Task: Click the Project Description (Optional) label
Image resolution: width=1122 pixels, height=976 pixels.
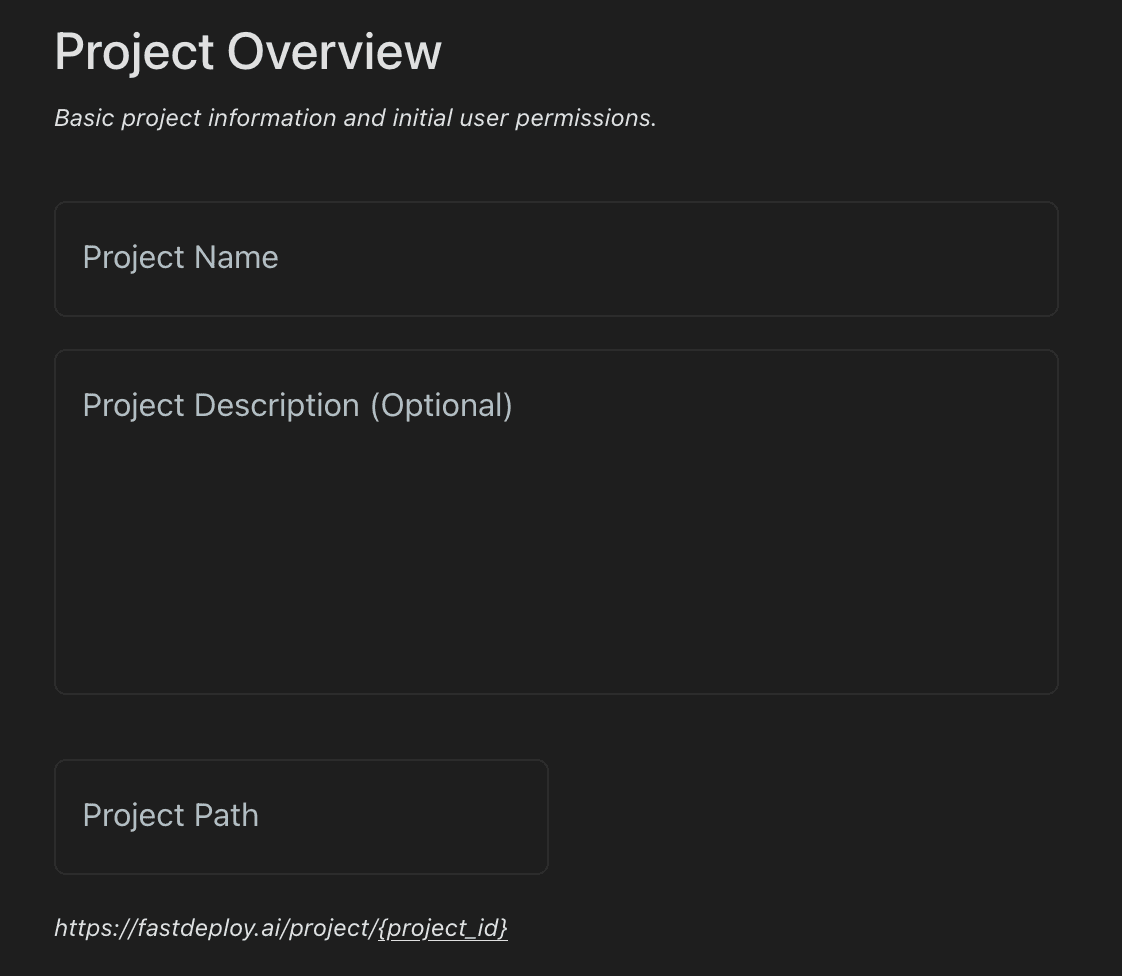Action: tap(297, 405)
